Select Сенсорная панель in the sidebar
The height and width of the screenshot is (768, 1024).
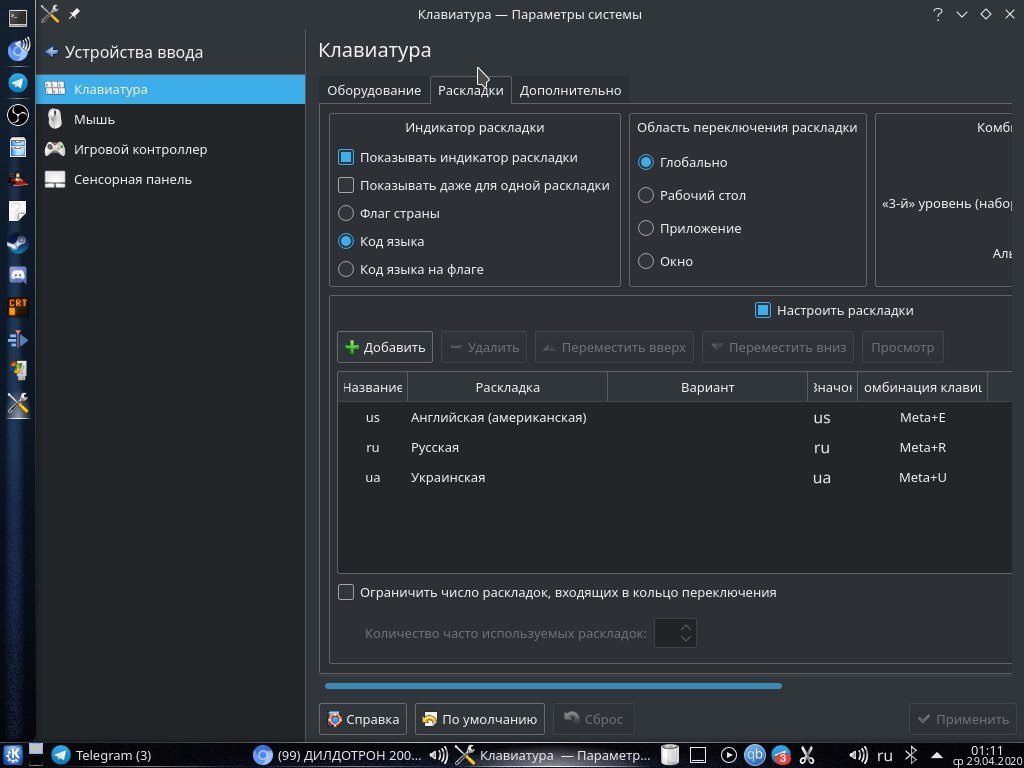pyautogui.click(x=132, y=179)
